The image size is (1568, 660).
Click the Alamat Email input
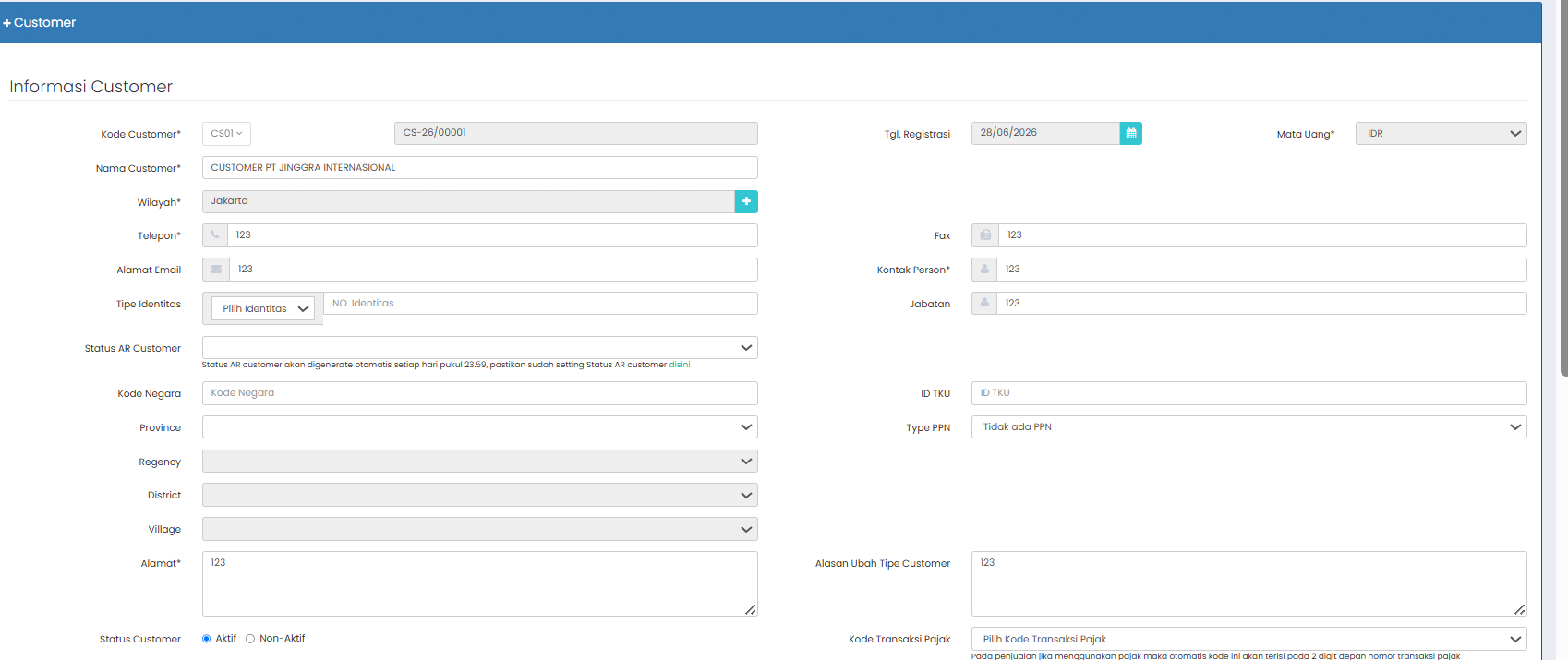493,270
